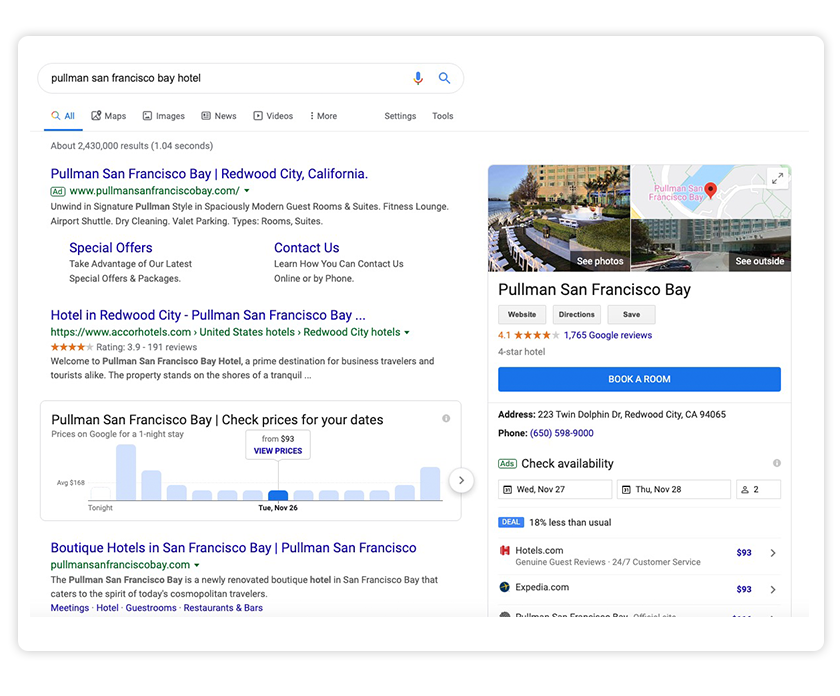
Task: Click the Website button
Action: tap(522, 315)
